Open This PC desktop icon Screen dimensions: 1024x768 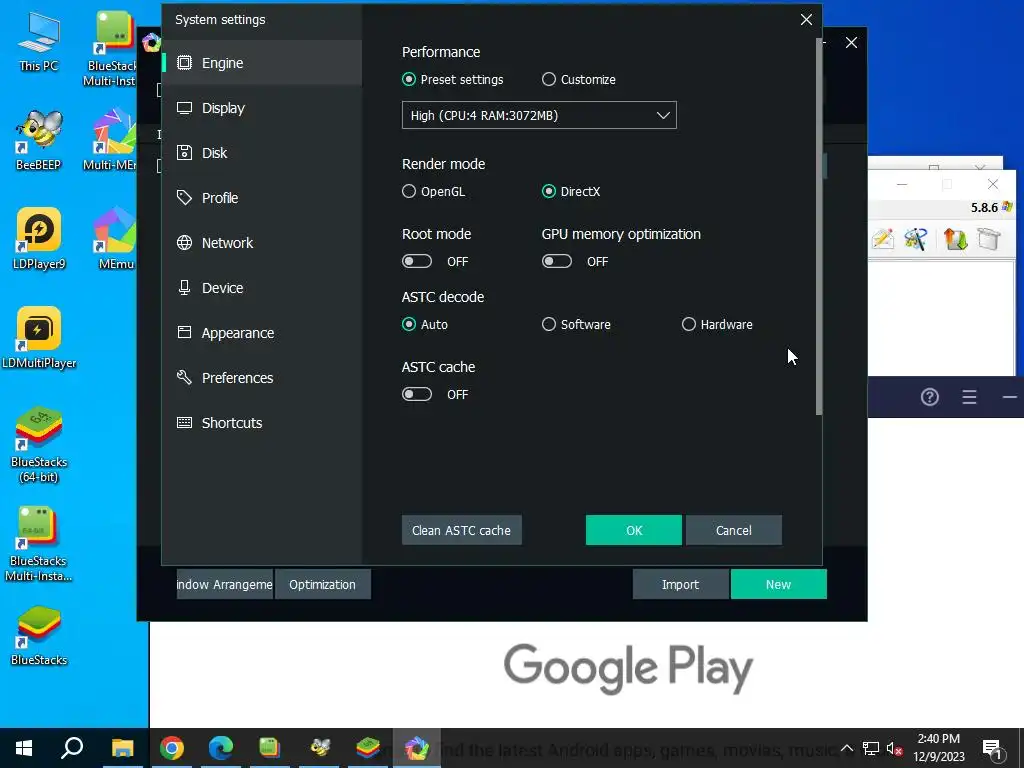pyautogui.click(x=39, y=42)
